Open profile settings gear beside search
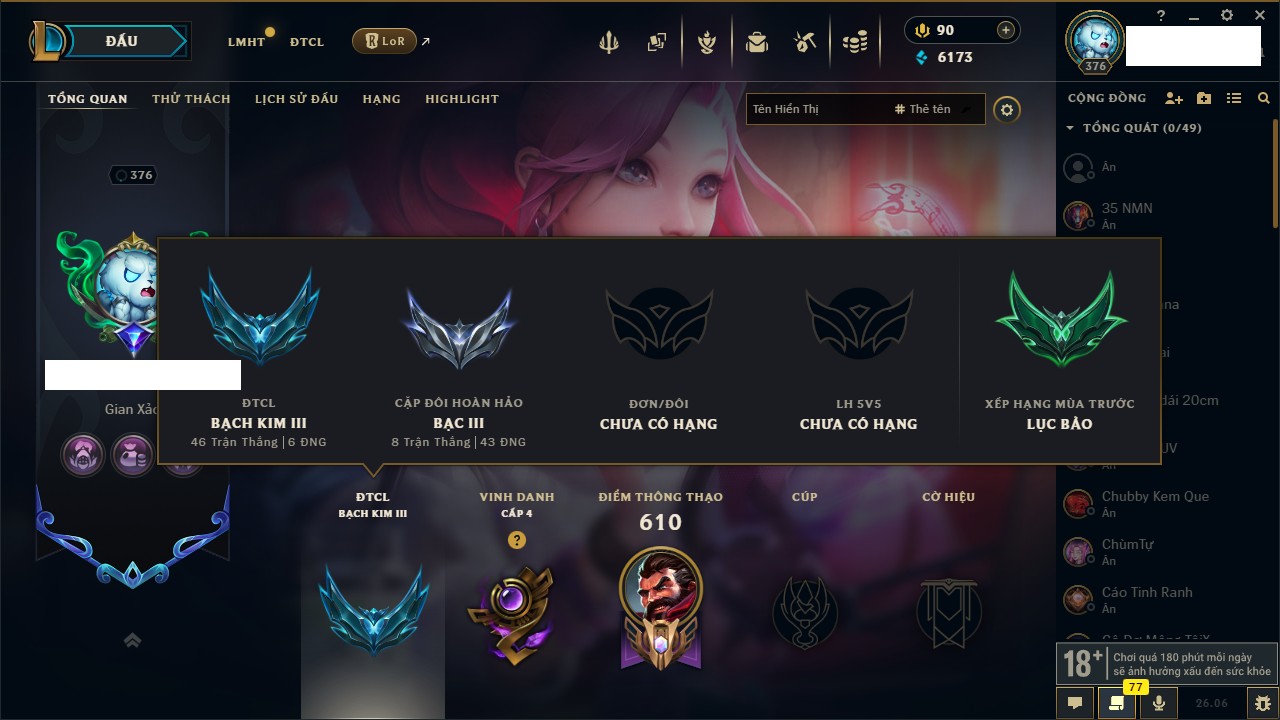The width and height of the screenshot is (1280, 720). click(1007, 110)
